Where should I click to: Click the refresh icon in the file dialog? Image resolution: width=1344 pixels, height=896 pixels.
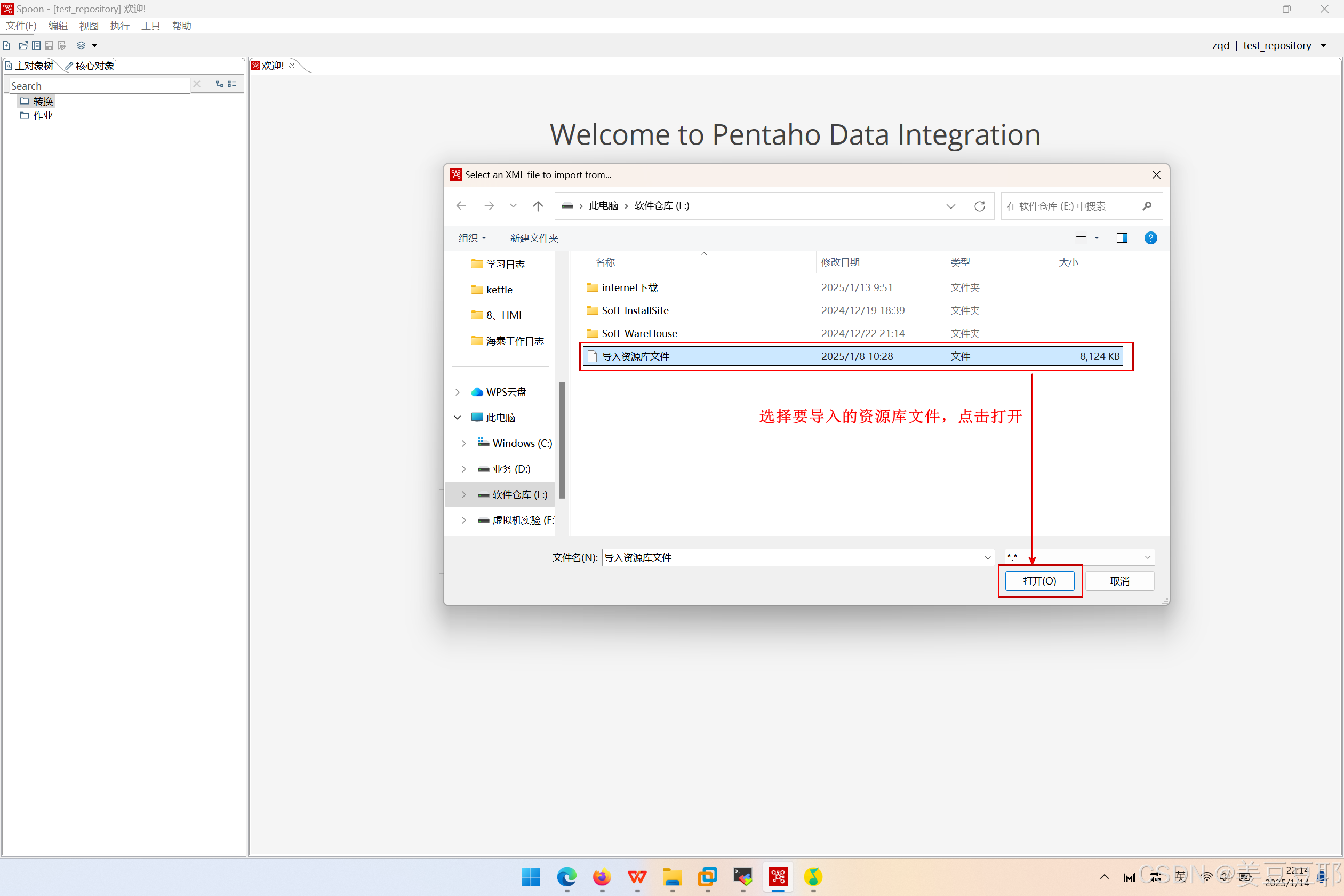tap(979, 206)
